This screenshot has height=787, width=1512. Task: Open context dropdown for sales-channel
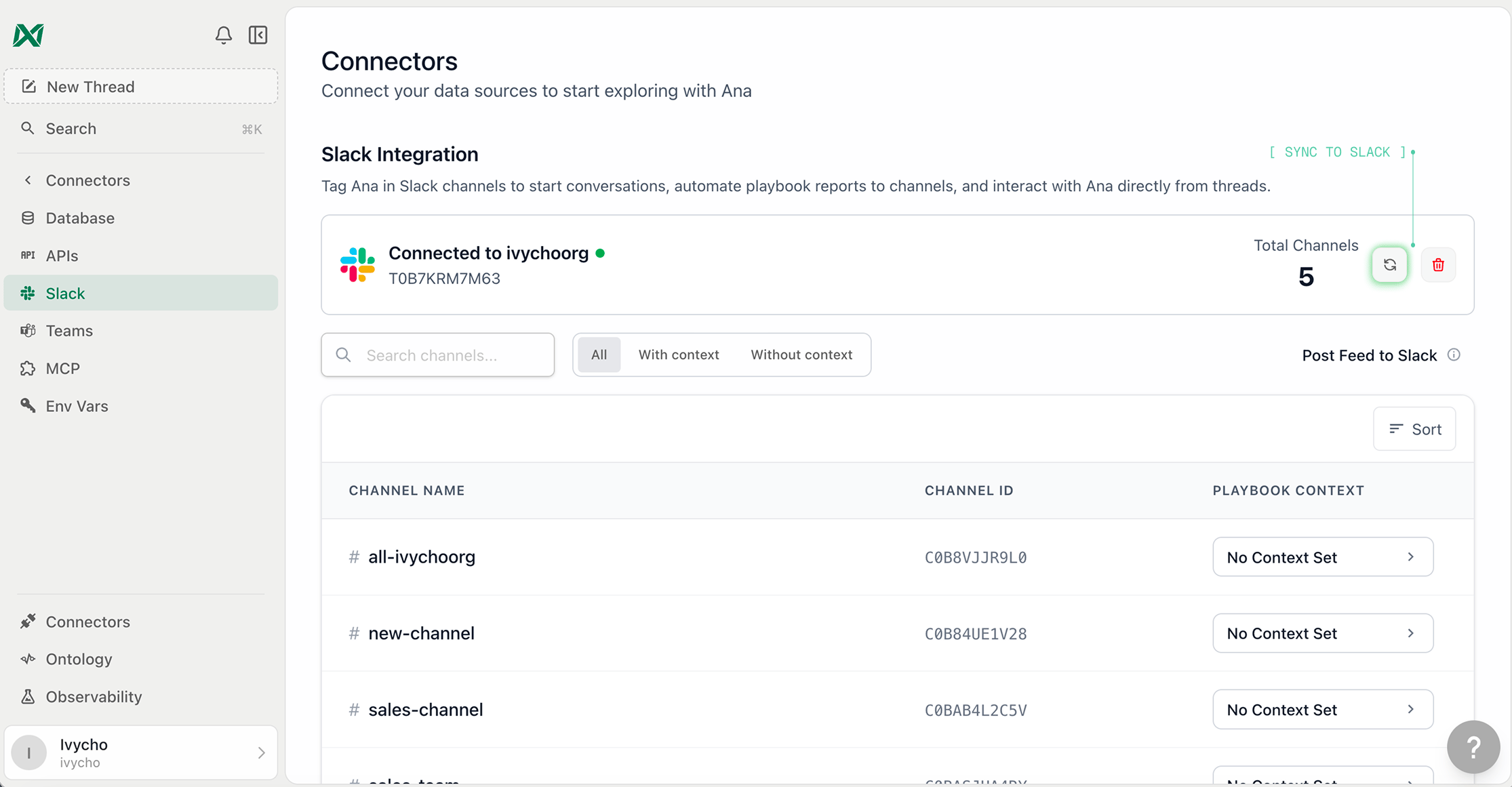tap(1323, 710)
